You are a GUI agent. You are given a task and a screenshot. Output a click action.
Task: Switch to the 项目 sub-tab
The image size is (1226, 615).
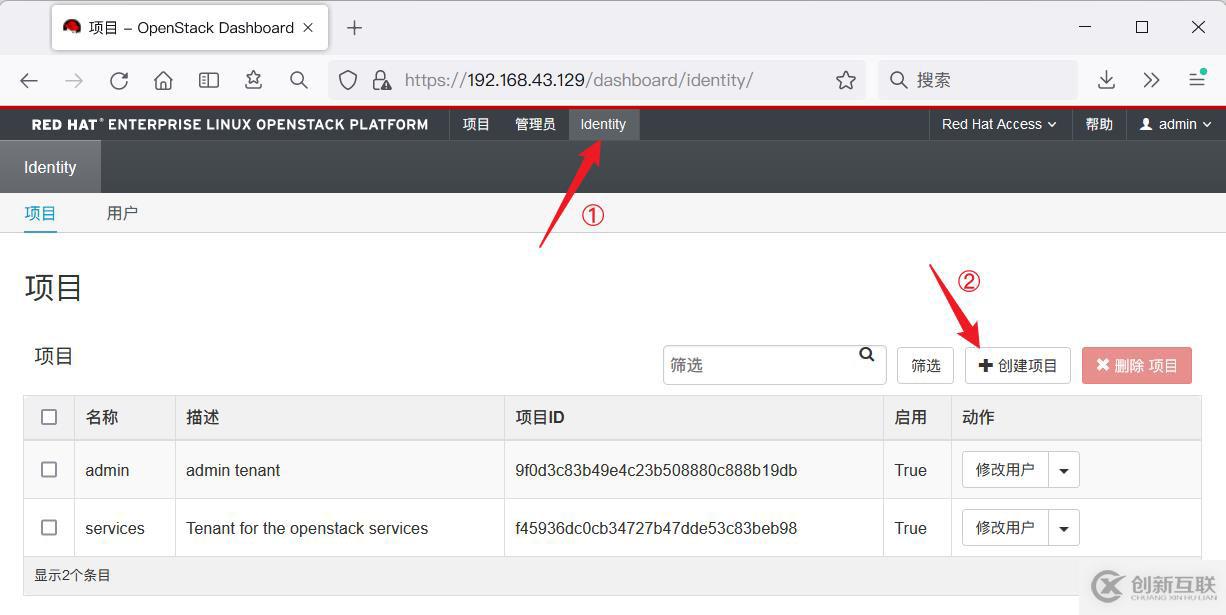[40, 213]
